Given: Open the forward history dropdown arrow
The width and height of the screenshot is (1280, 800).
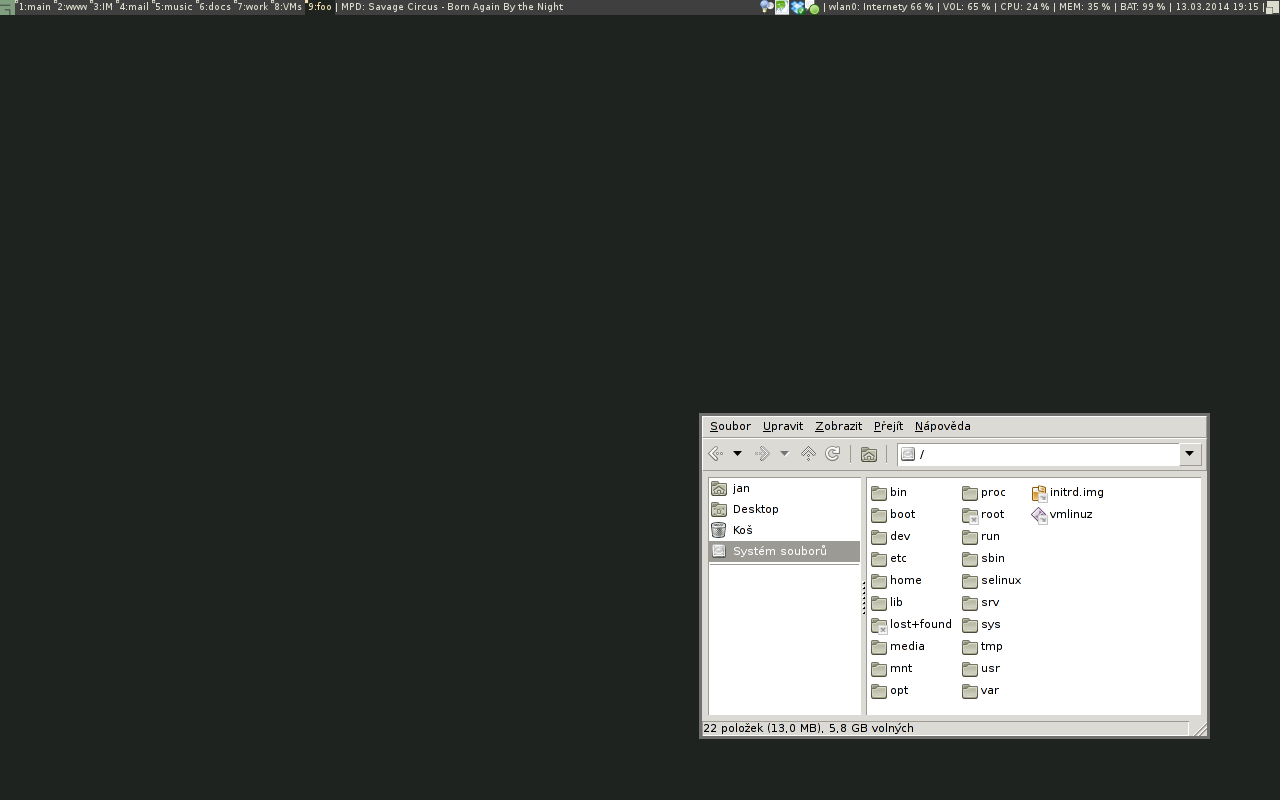Looking at the screenshot, I should pos(784,454).
